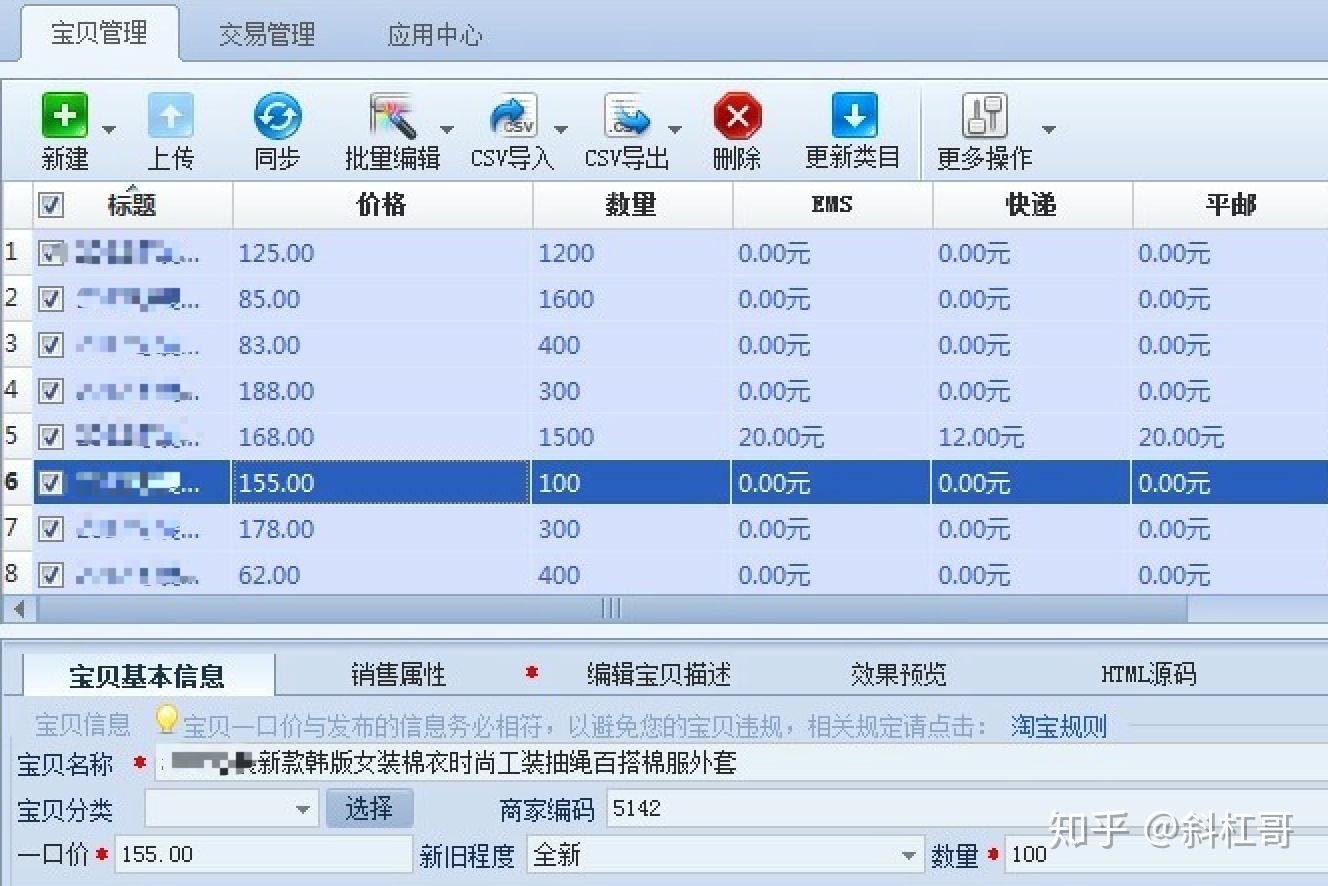The image size is (1328, 886).
Task: Sort by the 快递 column header
Action: point(1032,205)
